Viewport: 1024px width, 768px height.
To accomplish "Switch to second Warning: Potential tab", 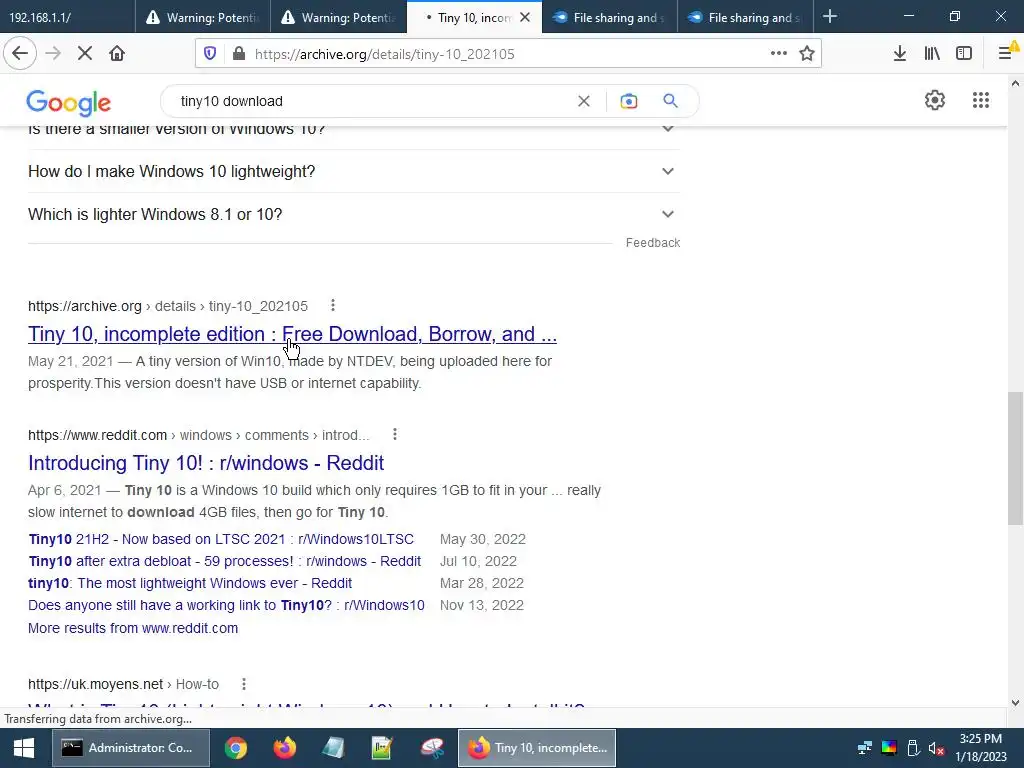I will tap(338, 17).
